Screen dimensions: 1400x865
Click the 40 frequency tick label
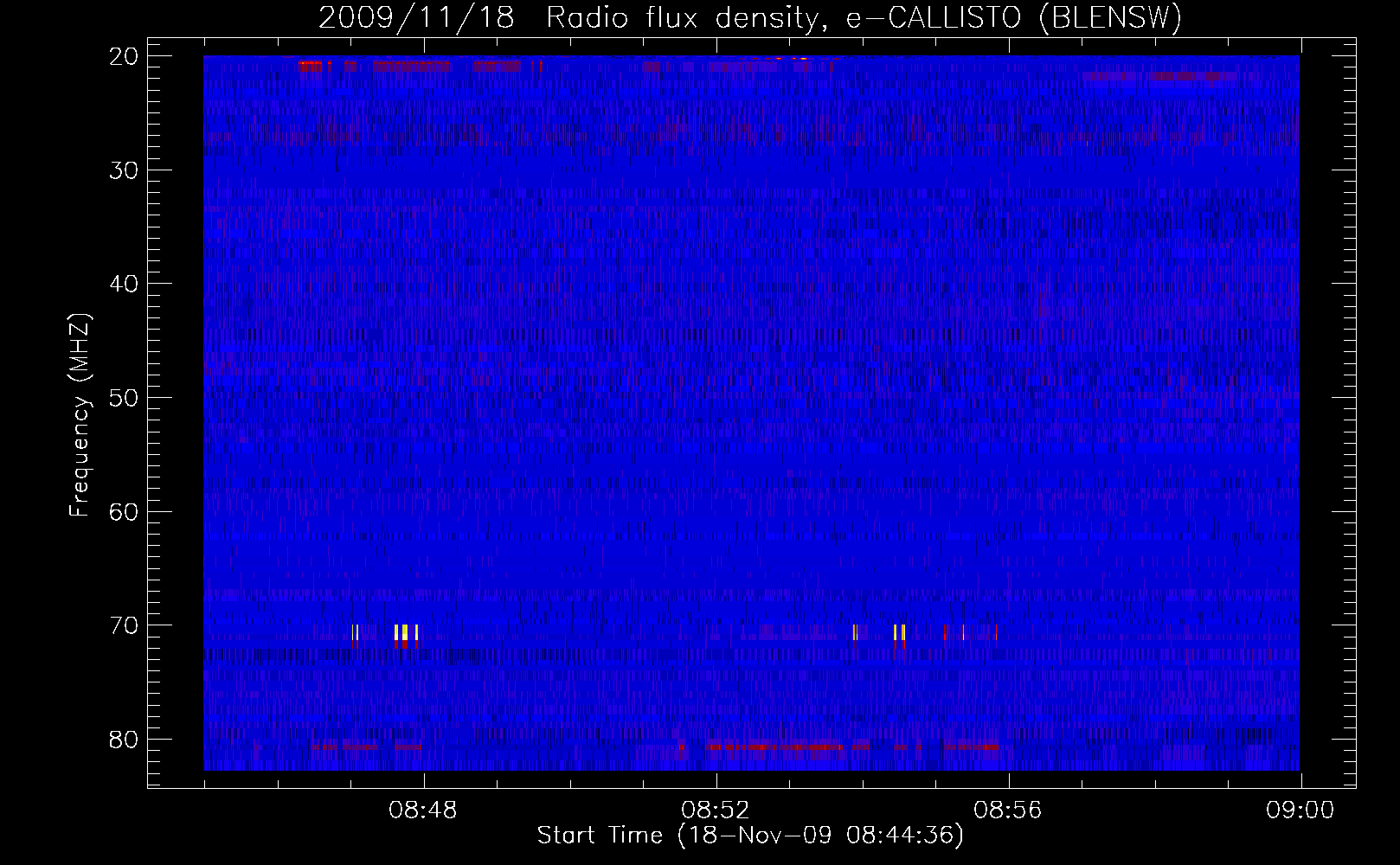tap(125, 284)
